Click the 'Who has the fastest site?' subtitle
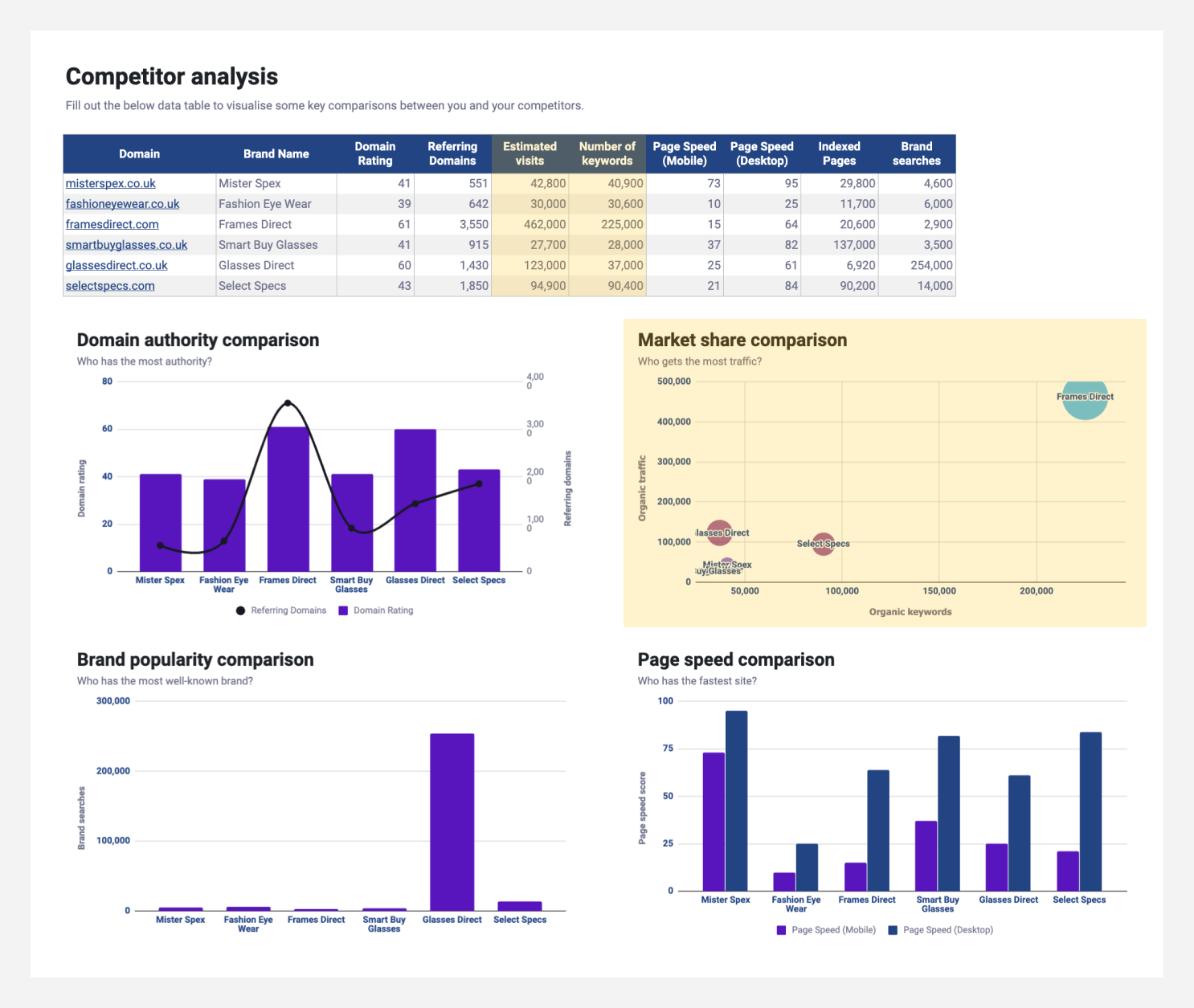Screen dimensions: 1194x1008 coord(697,681)
